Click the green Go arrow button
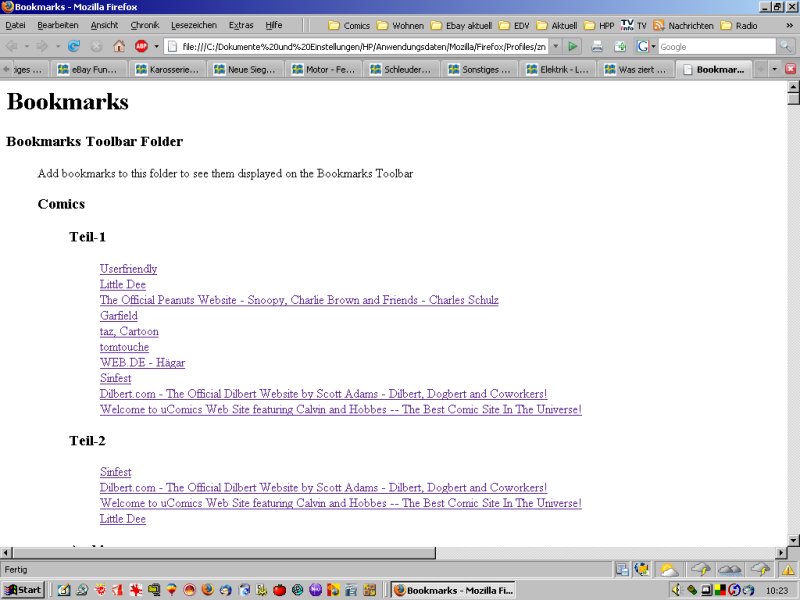 (x=573, y=46)
